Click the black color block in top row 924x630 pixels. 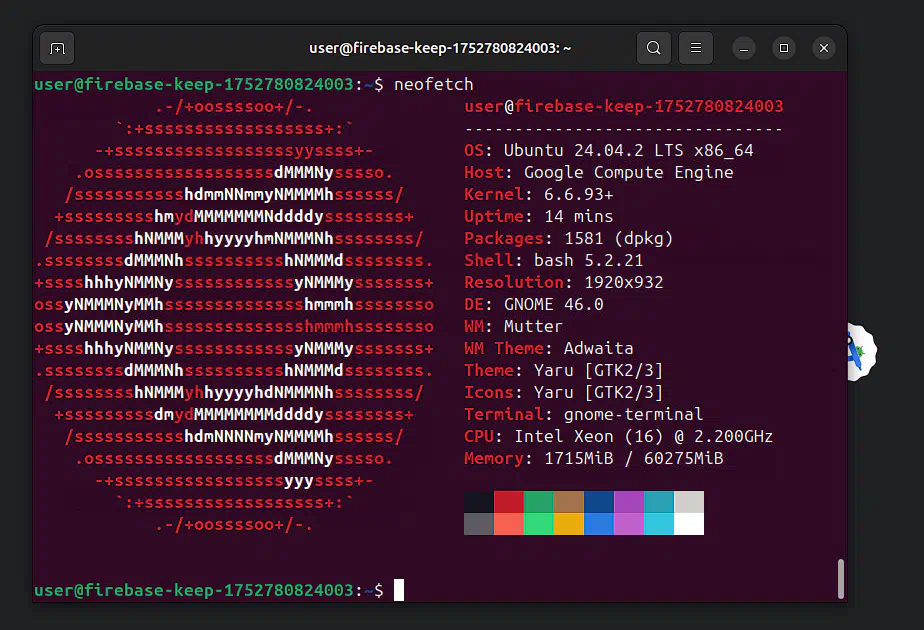[478, 502]
